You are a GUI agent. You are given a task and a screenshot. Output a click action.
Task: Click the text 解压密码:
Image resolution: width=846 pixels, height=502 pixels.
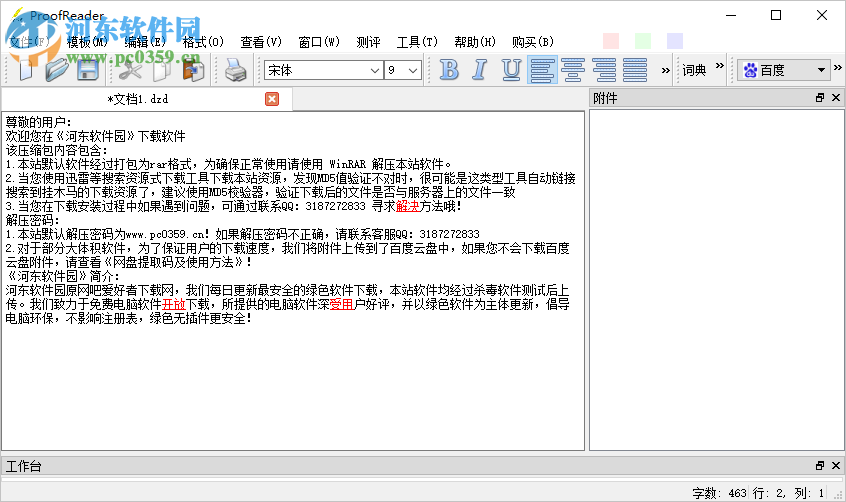click(x=33, y=220)
